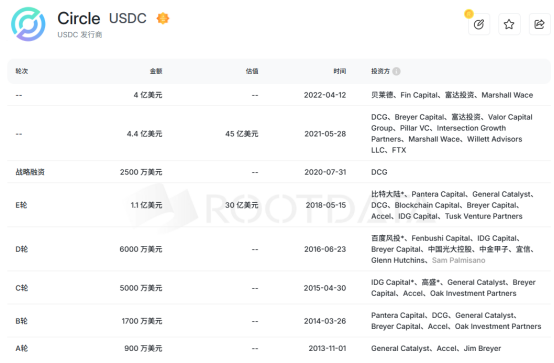Open investor Tusk Venture Partners link
The height and width of the screenshot is (363, 554).
[484, 216]
